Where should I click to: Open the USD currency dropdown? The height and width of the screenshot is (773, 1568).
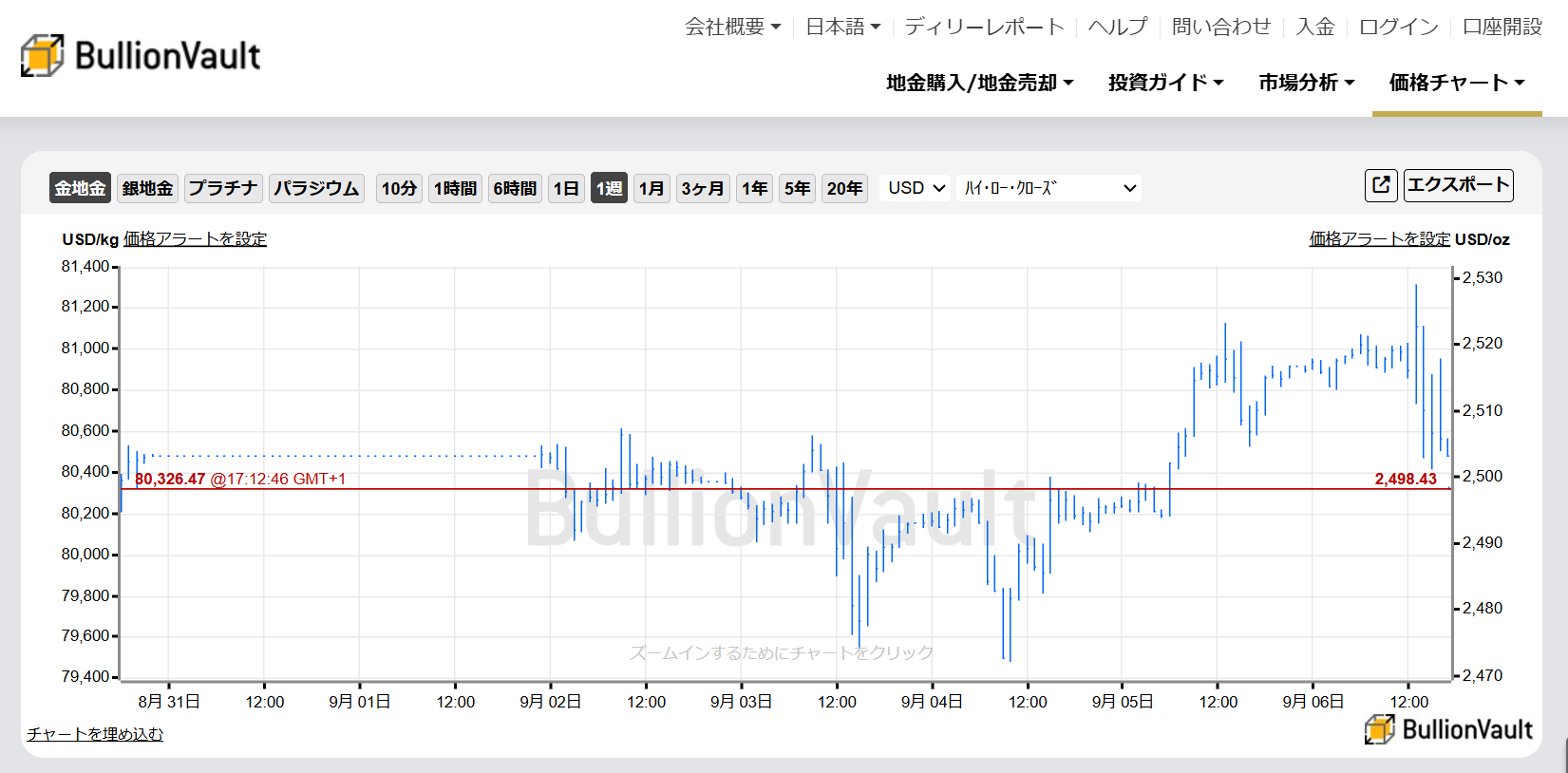click(916, 188)
